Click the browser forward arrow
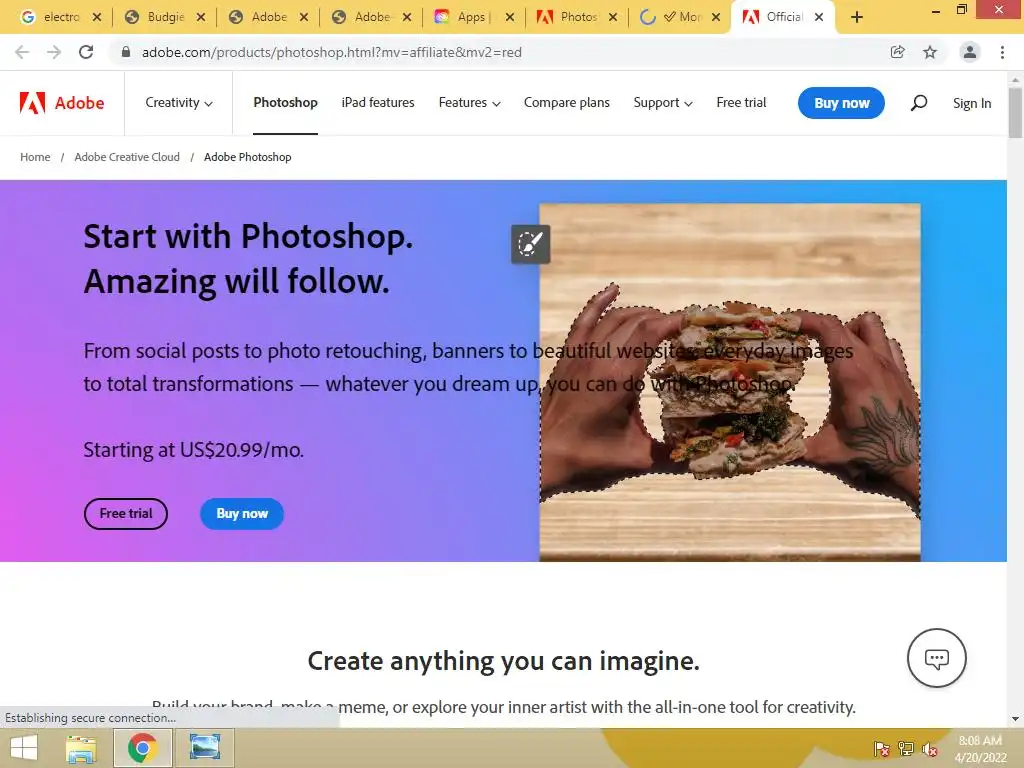 54,52
